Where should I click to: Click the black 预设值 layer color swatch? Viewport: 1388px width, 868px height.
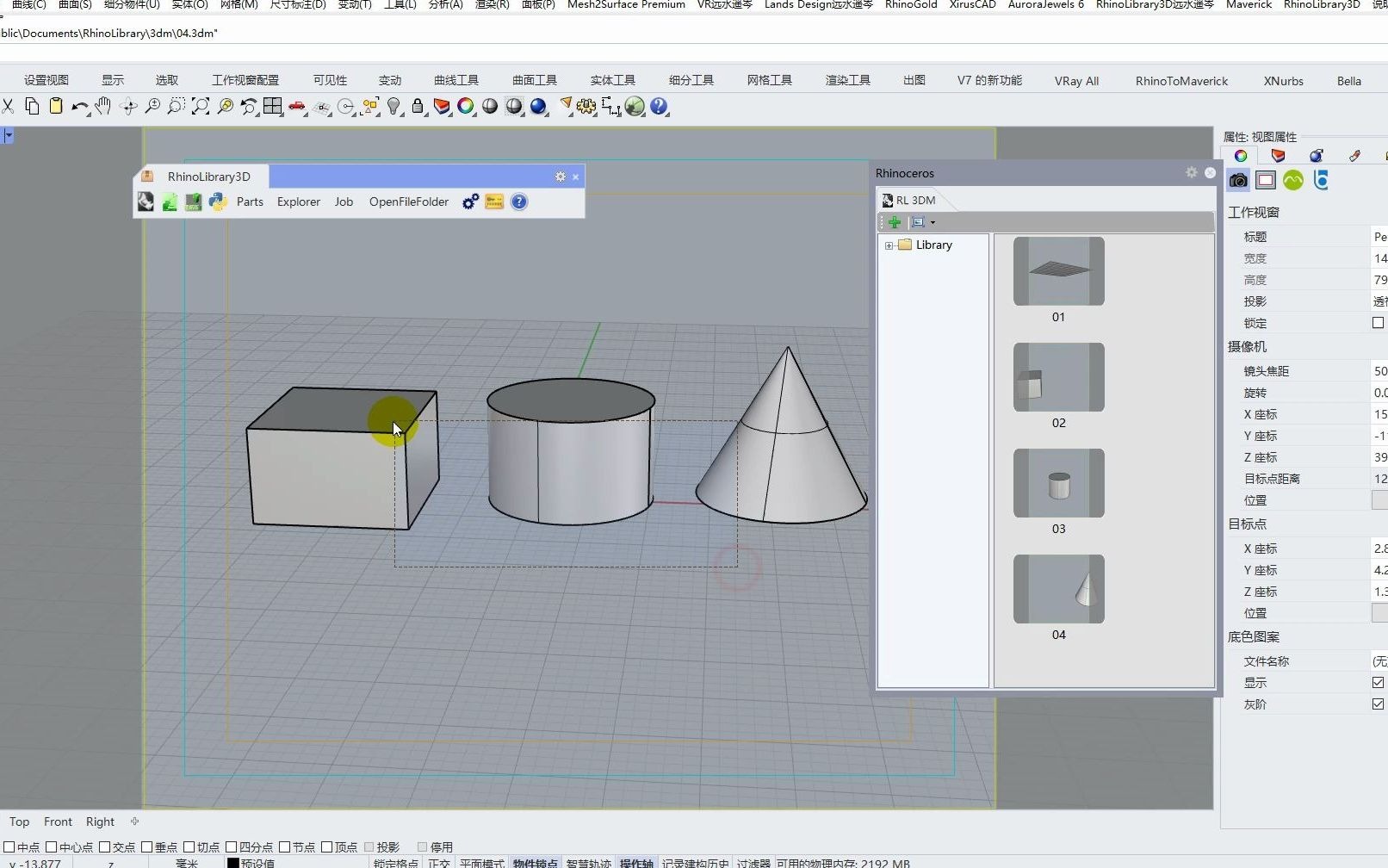(232, 863)
